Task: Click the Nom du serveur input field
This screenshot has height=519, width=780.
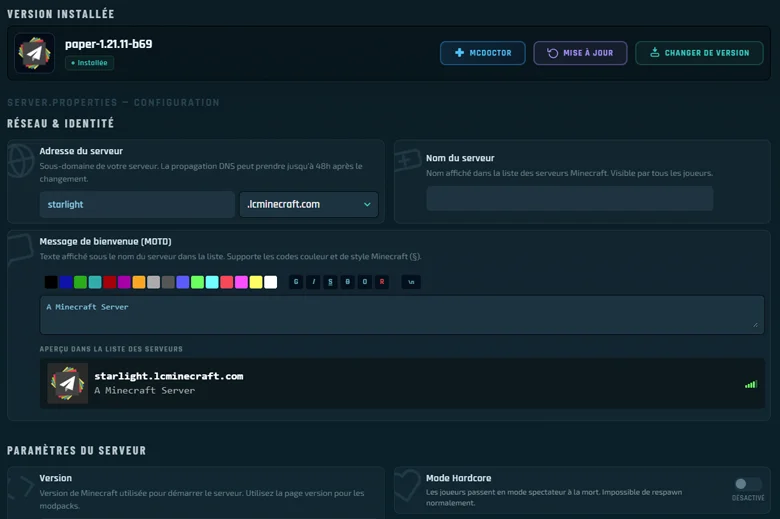Action: tap(570, 199)
